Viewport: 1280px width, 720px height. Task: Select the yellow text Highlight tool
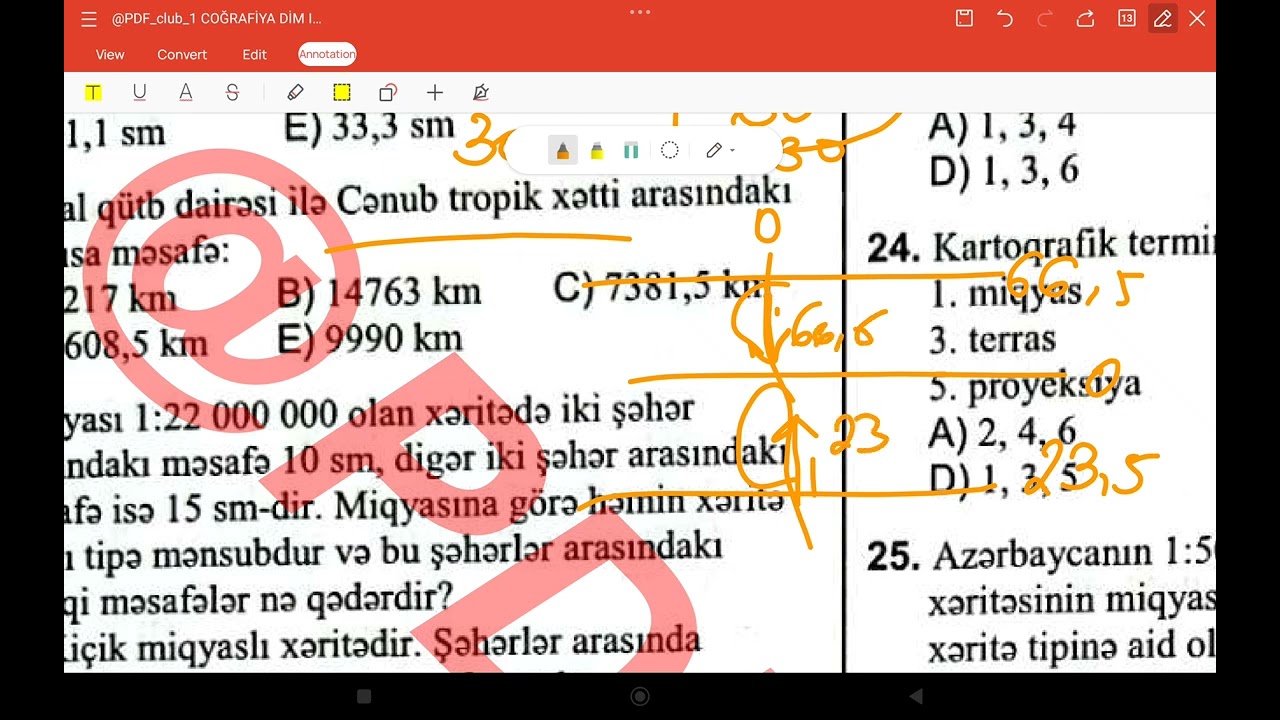(93, 93)
